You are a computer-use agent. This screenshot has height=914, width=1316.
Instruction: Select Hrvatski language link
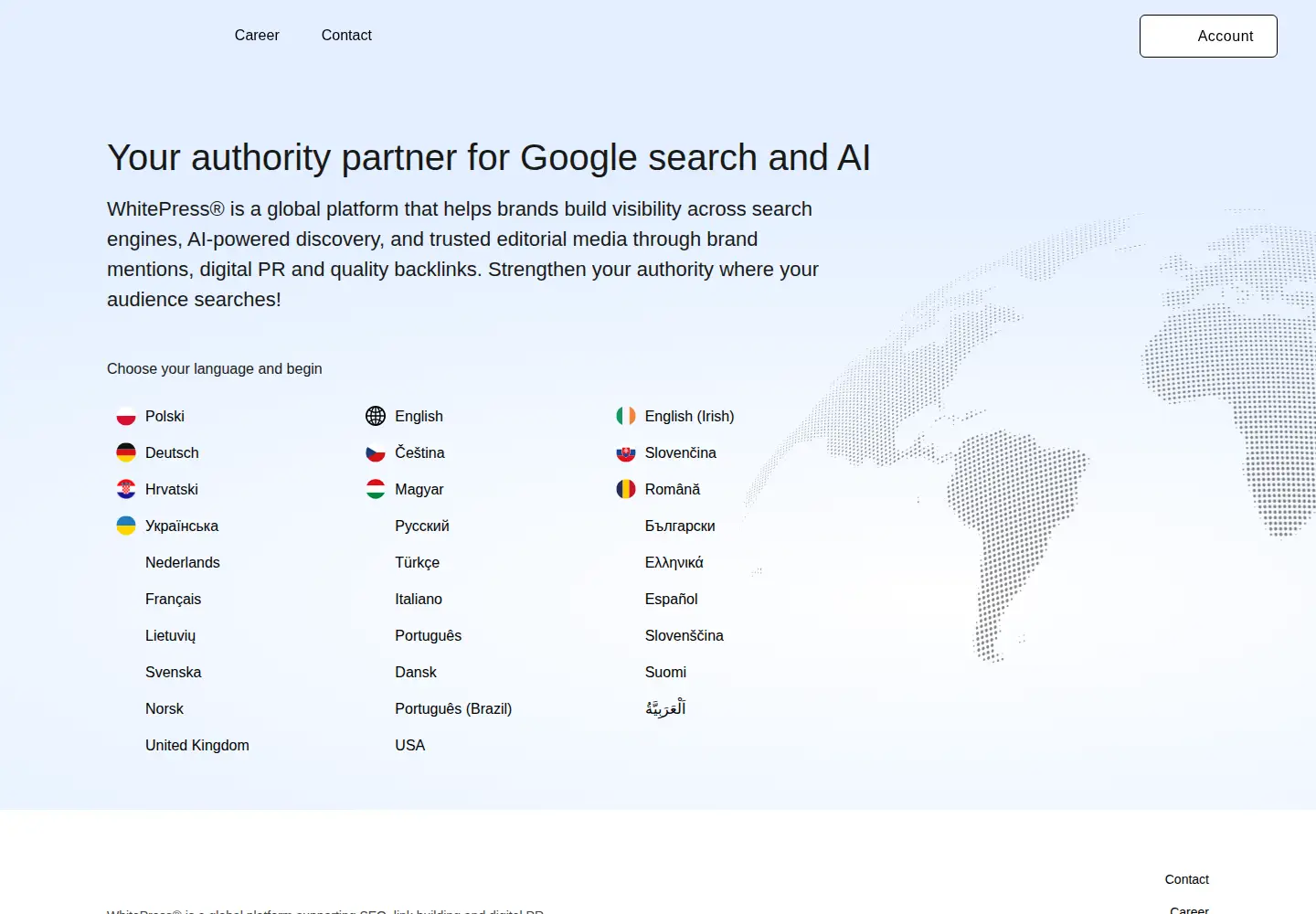point(172,489)
